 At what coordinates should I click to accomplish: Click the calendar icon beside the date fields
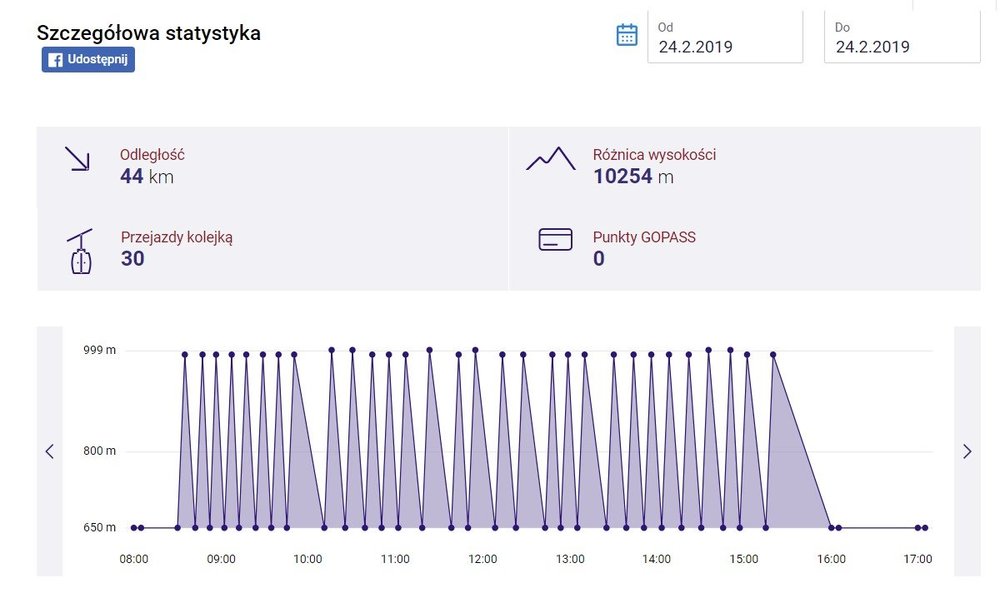(x=627, y=35)
